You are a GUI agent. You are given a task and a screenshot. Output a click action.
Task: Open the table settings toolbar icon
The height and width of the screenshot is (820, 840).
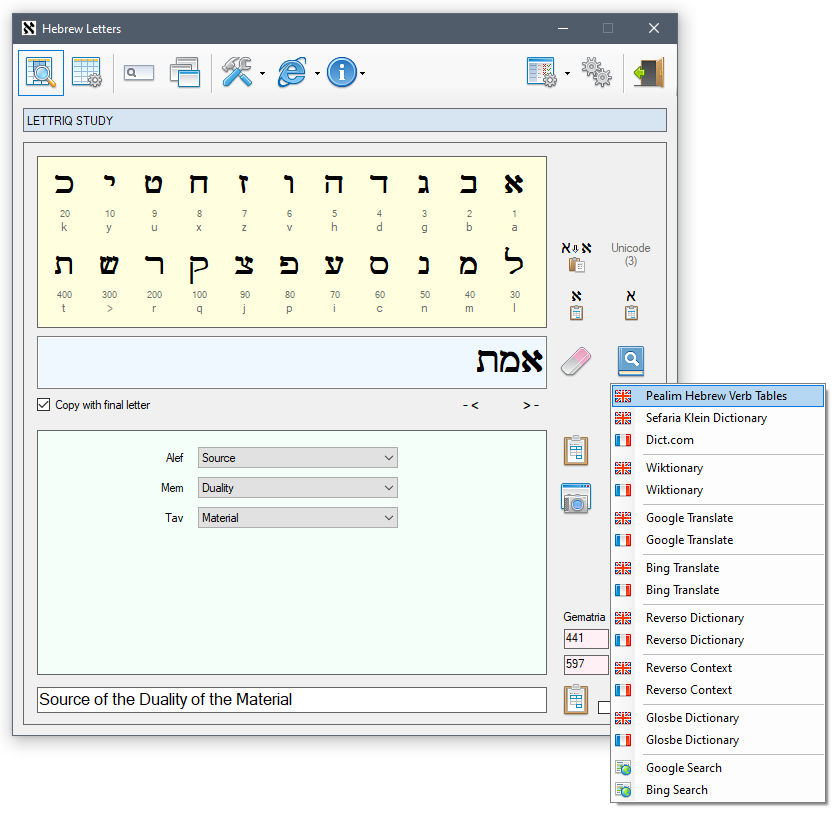[x=87, y=73]
